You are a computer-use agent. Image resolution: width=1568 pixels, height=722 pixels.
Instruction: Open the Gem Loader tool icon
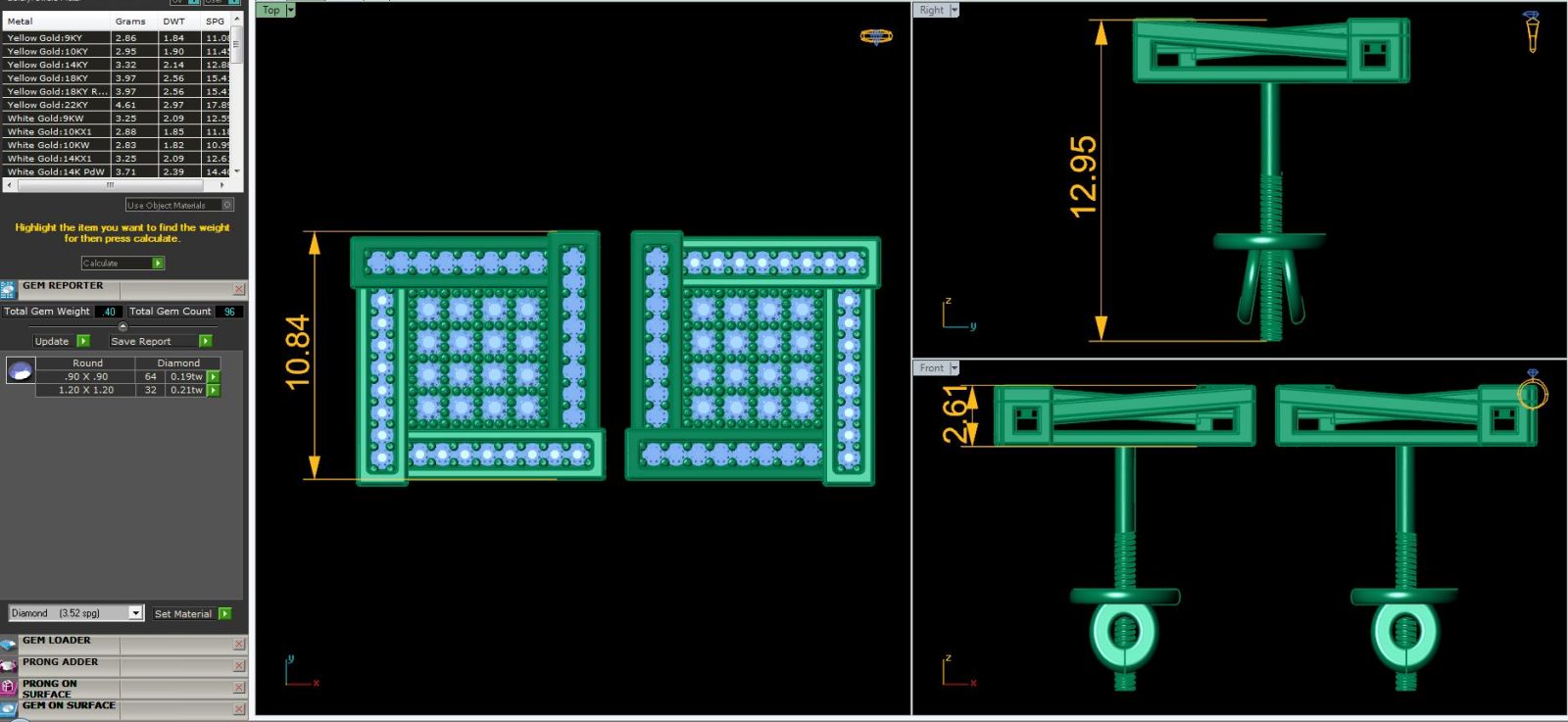coord(9,645)
